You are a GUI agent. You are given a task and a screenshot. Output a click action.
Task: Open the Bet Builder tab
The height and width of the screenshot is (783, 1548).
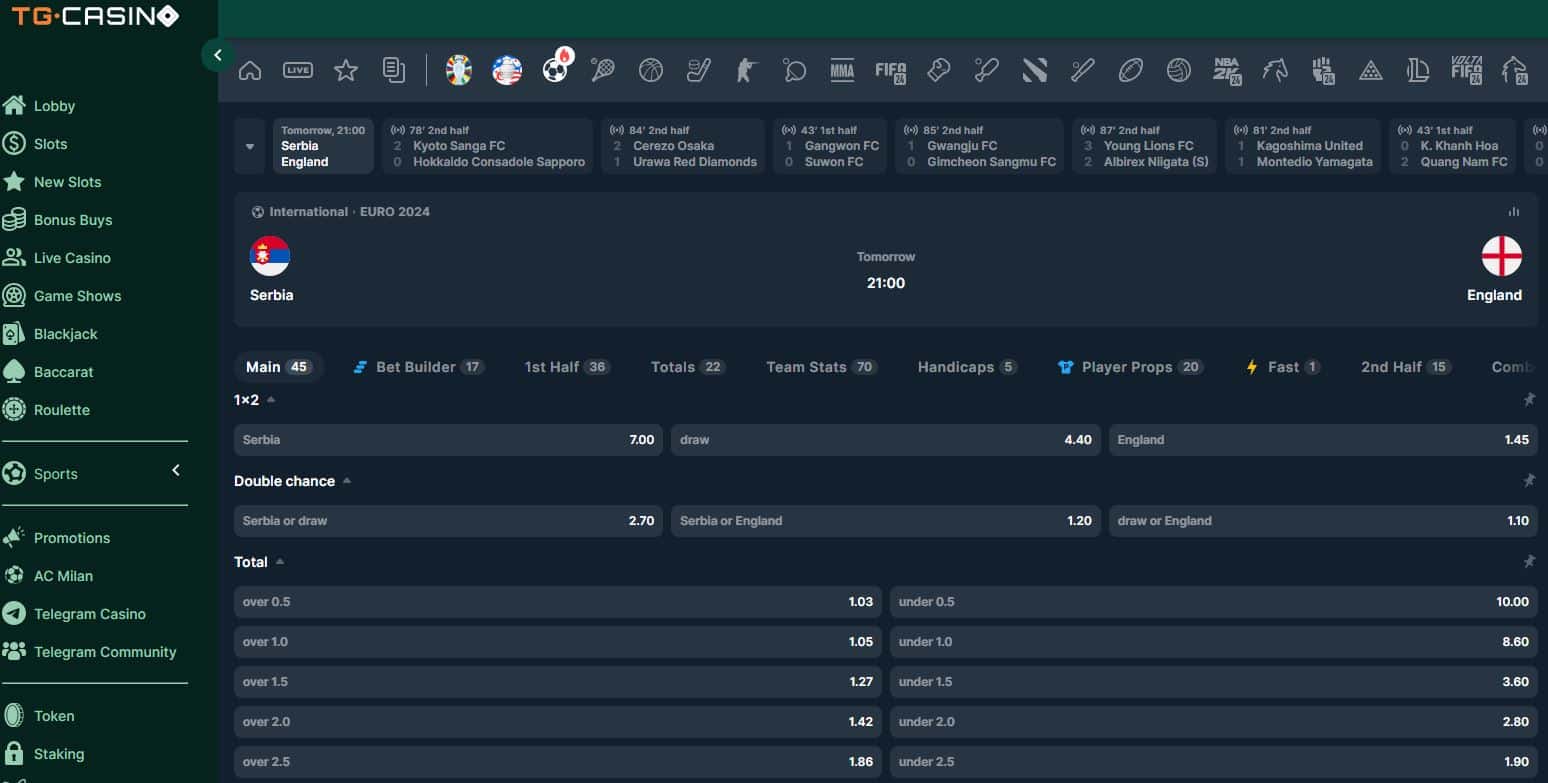click(x=419, y=367)
